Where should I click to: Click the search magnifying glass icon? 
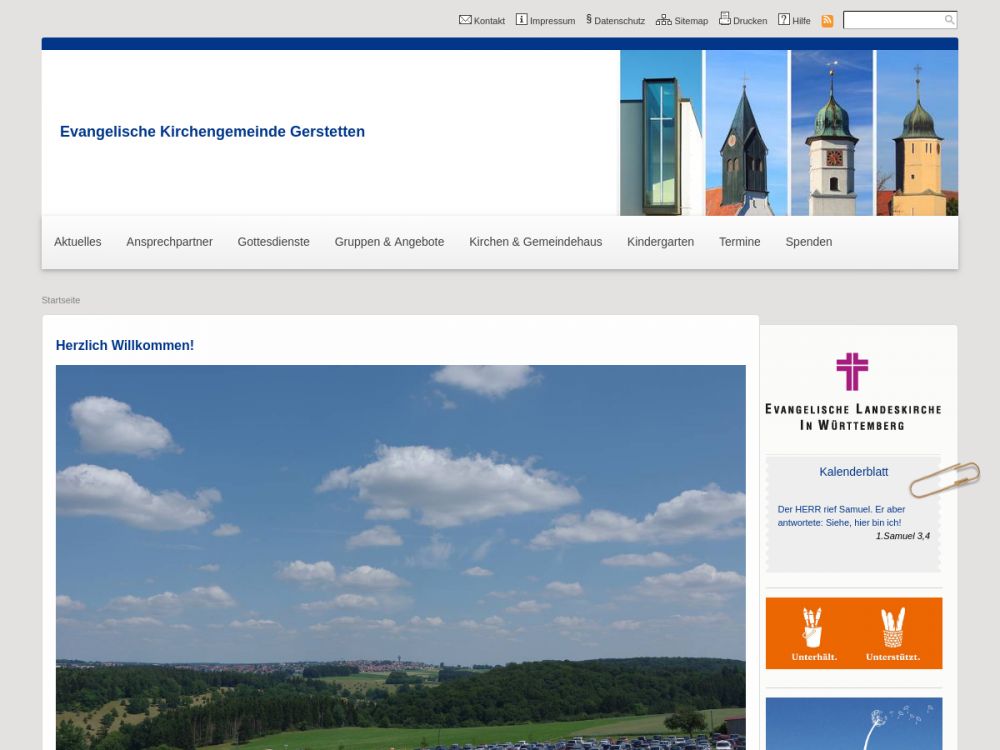[949, 20]
